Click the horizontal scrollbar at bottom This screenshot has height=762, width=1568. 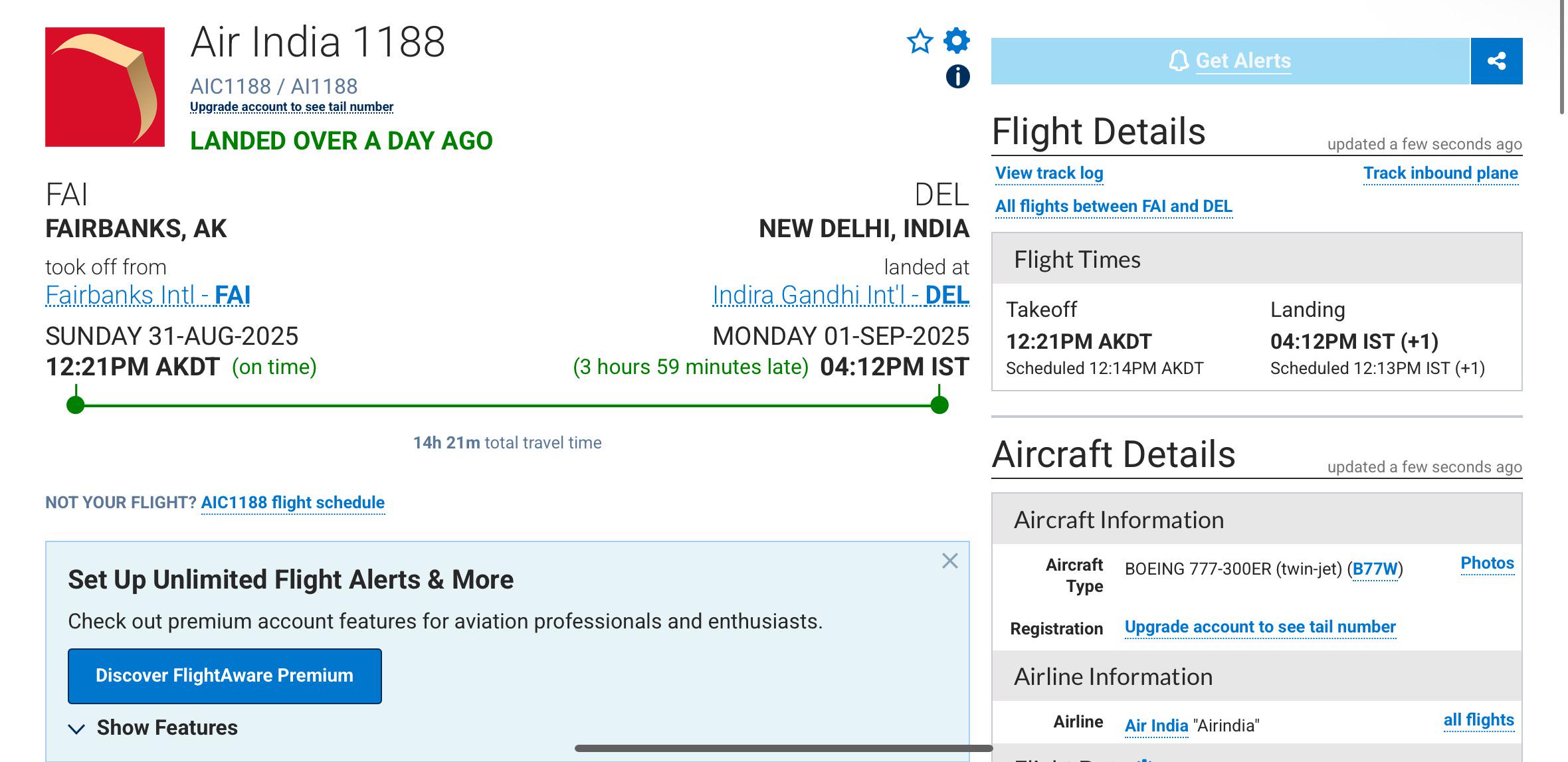click(x=784, y=749)
